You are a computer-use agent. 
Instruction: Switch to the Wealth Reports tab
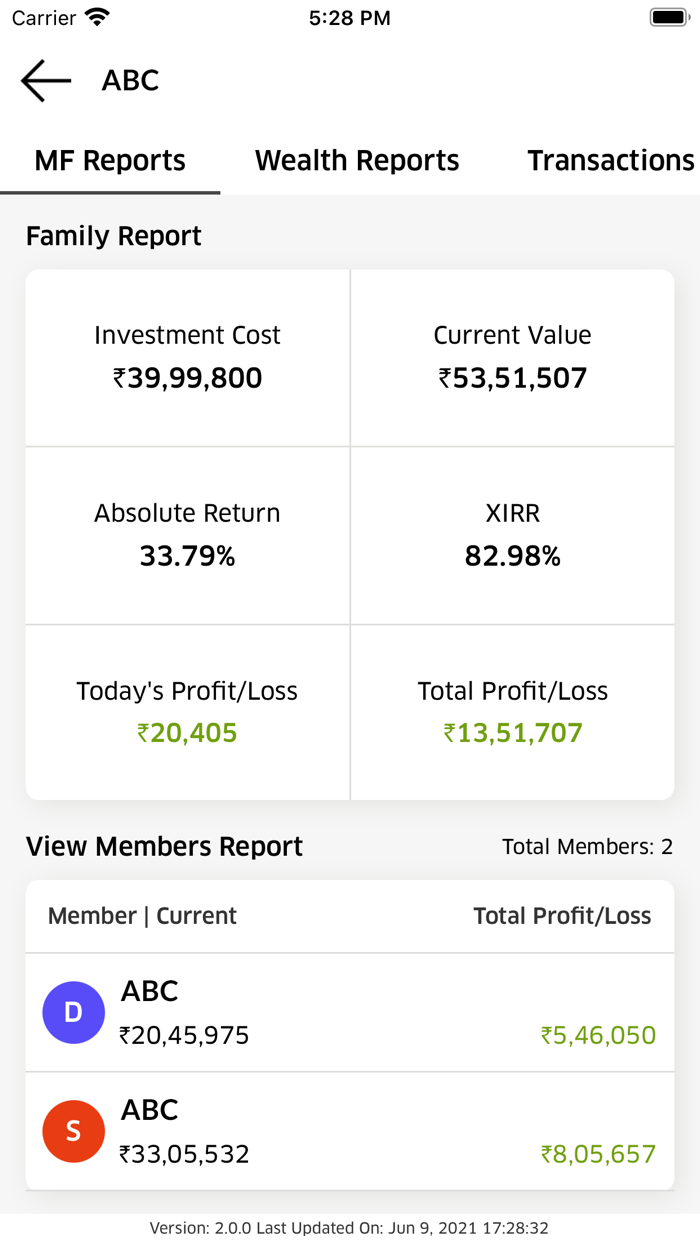coord(357,160)
